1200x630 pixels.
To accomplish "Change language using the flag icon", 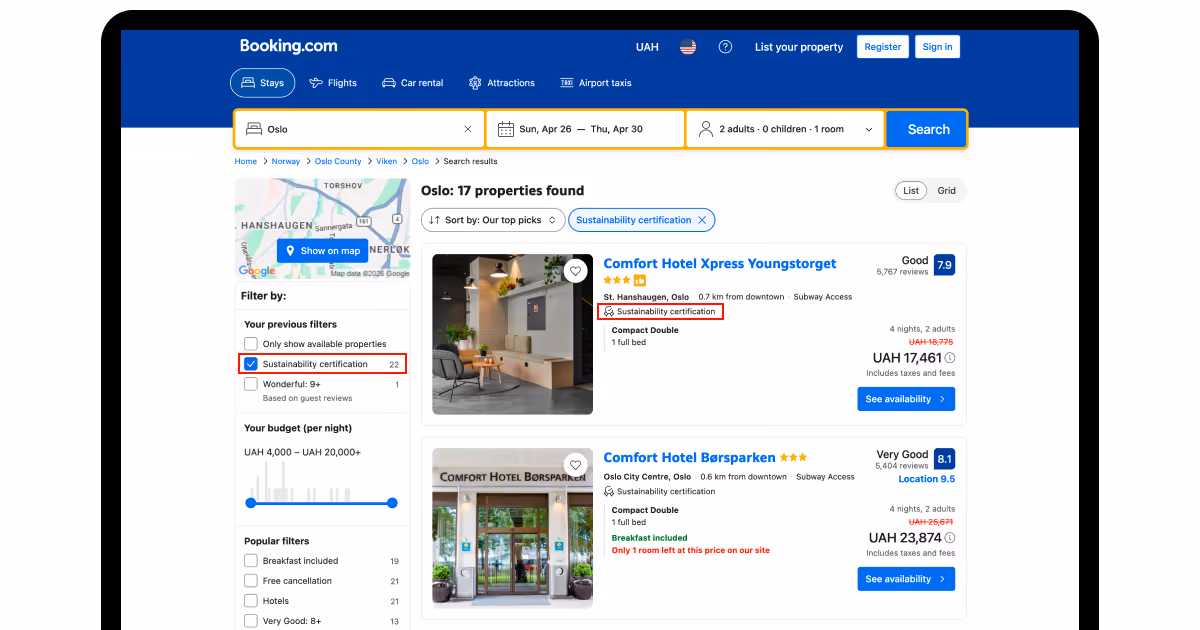I will (x=687, y=46).
